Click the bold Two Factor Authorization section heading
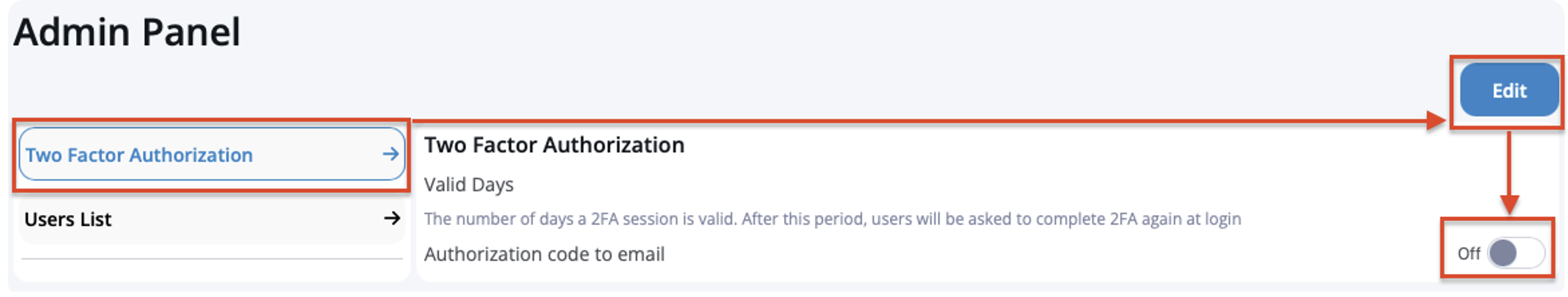Image resolution: width=1568 pixels, height=297 pixels. [x=554, y=145]
